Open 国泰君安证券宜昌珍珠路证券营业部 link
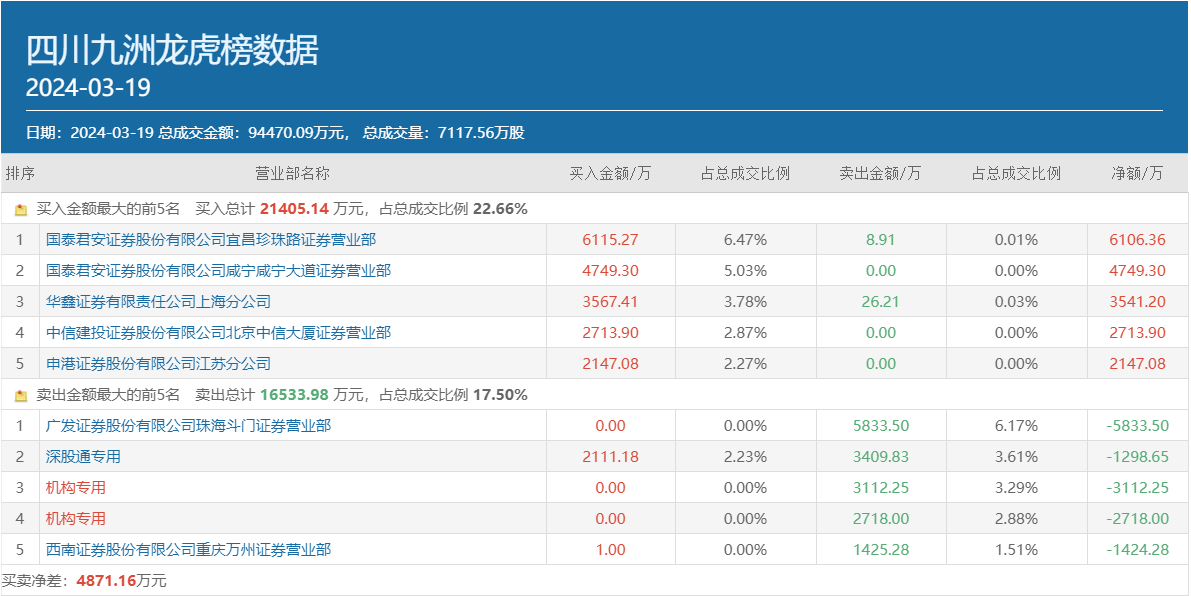 tap(211, 240)
